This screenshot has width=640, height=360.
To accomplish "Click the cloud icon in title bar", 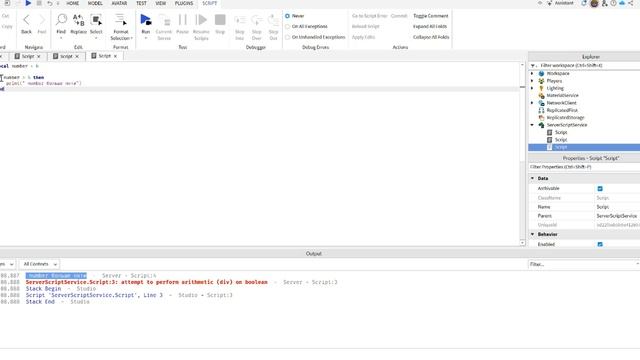I will [622, 3].
